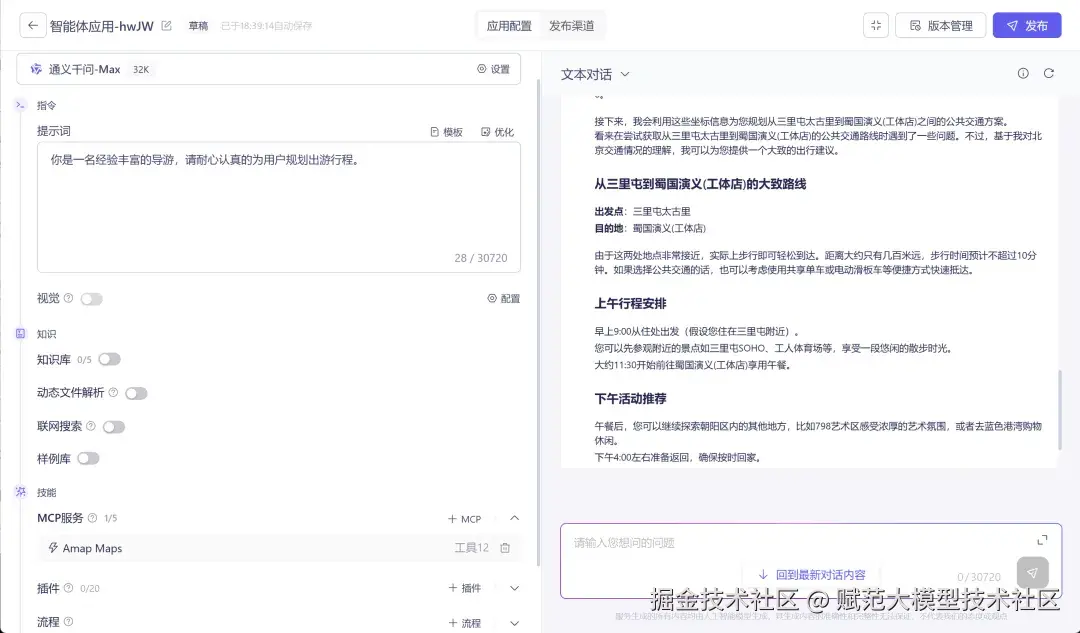Toggle the 联网搜索 switch on
This screenshot has height=633, width=1080.
[x=113, y=425]
